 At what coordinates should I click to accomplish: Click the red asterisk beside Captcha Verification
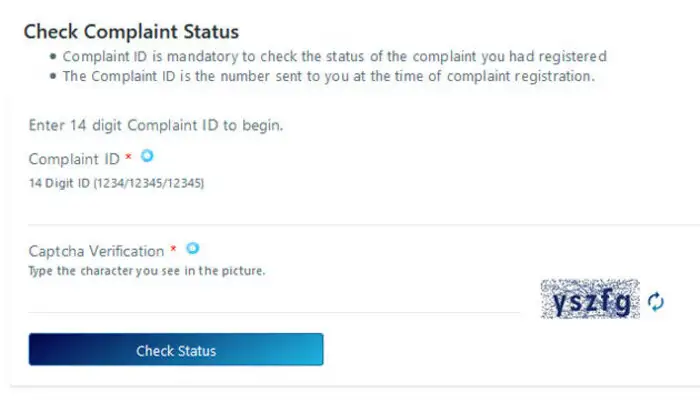point(174,249)
